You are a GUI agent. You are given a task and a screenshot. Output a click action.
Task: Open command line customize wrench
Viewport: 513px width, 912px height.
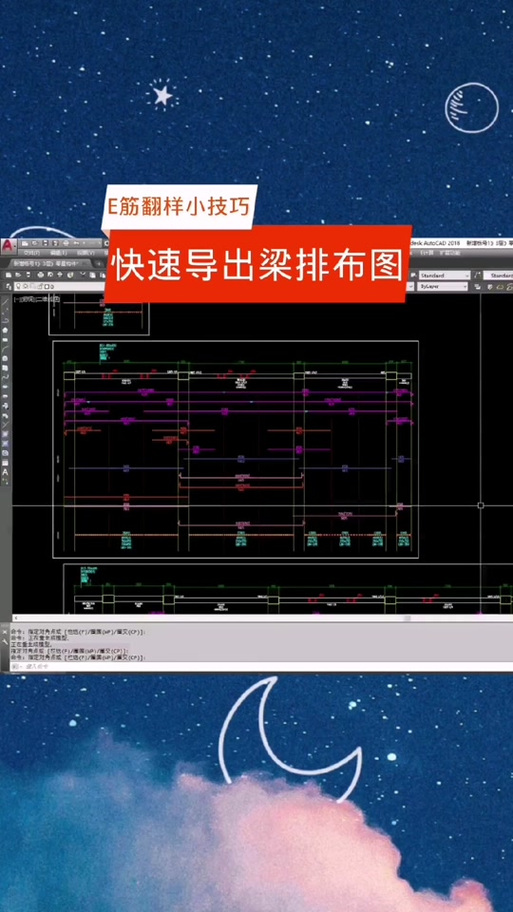5,642
